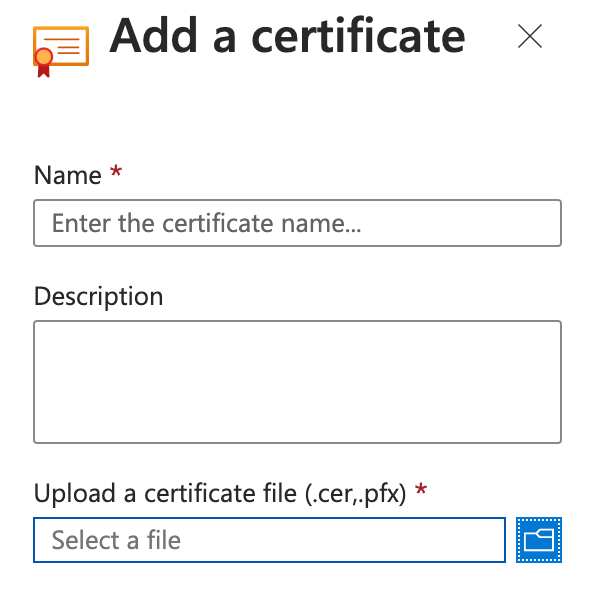Viewport: 590px width, 600px height.
Task: Click the 'Add a certificate' heading
Action: pos(287,37)
